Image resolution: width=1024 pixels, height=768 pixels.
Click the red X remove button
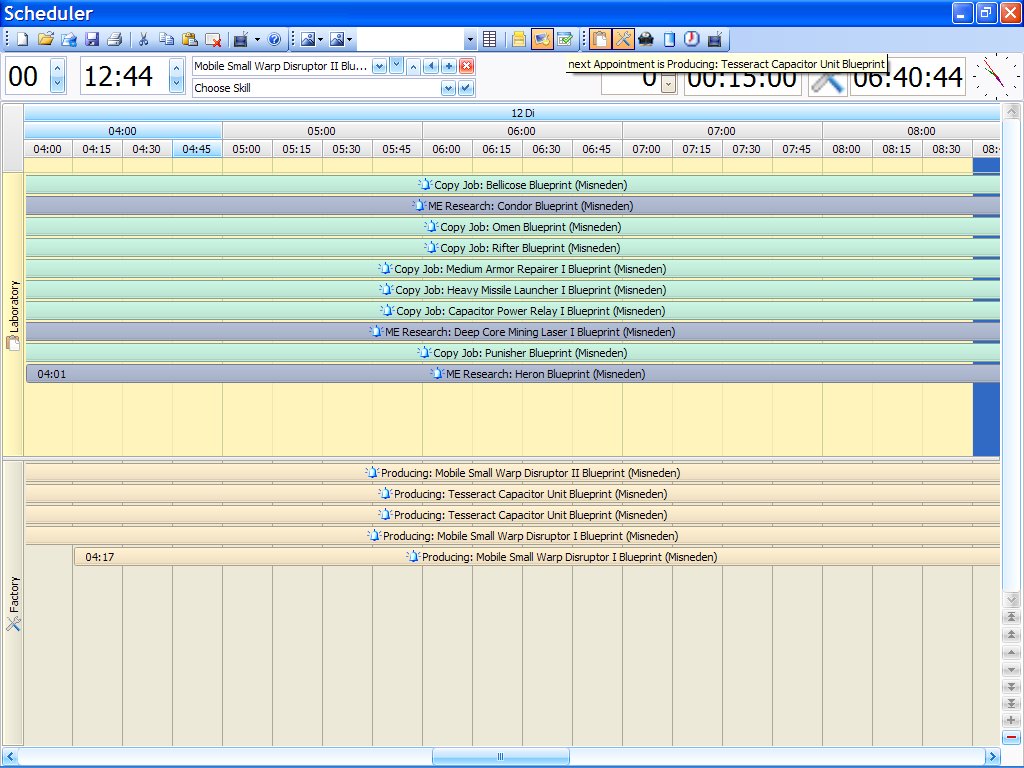[x=466, y=66]
